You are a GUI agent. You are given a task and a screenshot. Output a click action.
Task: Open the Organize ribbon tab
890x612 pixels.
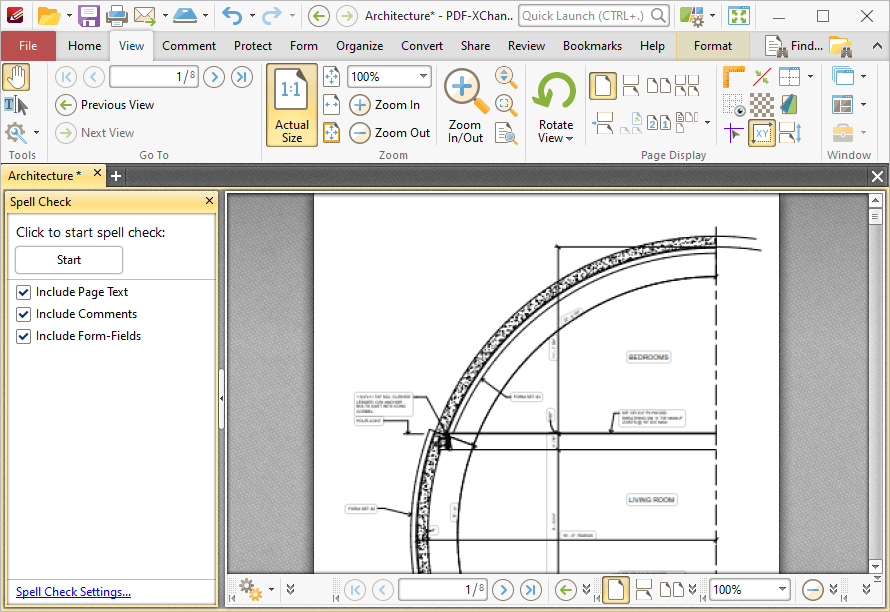pyautogui.click(x=359, y=46)
